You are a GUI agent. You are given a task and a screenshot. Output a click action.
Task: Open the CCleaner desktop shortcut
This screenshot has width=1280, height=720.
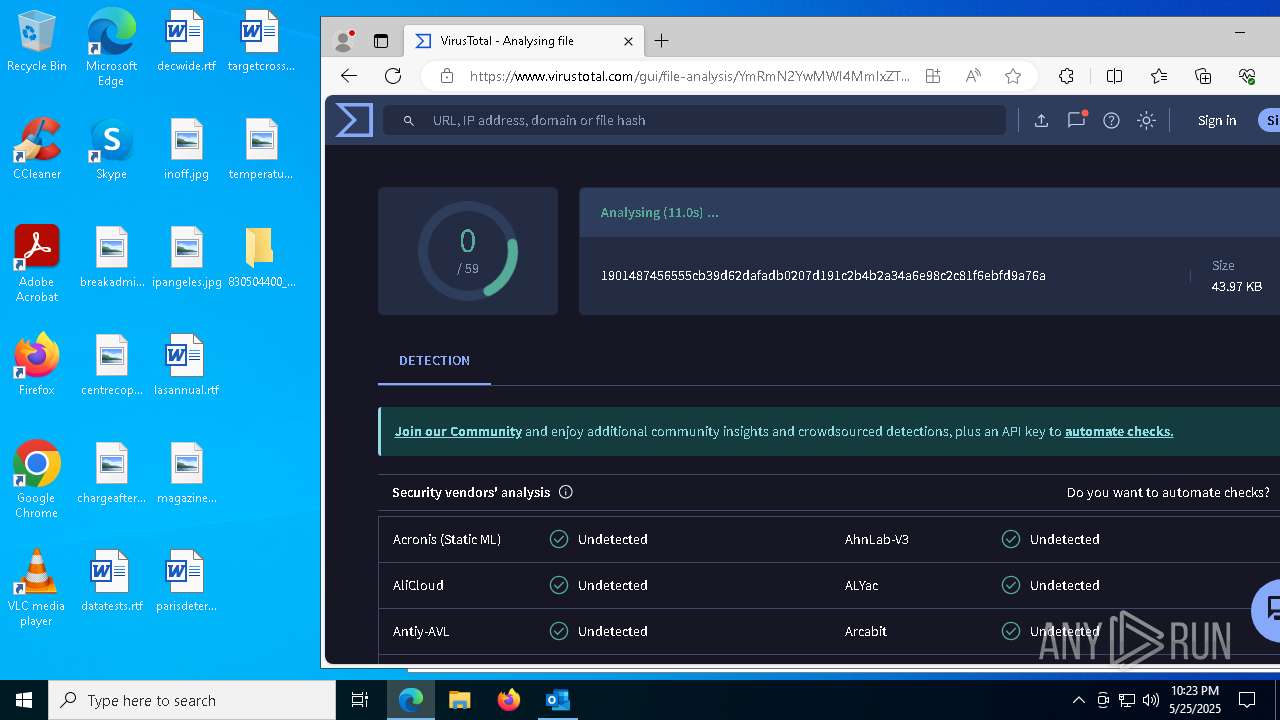click(x=37, y=150)
